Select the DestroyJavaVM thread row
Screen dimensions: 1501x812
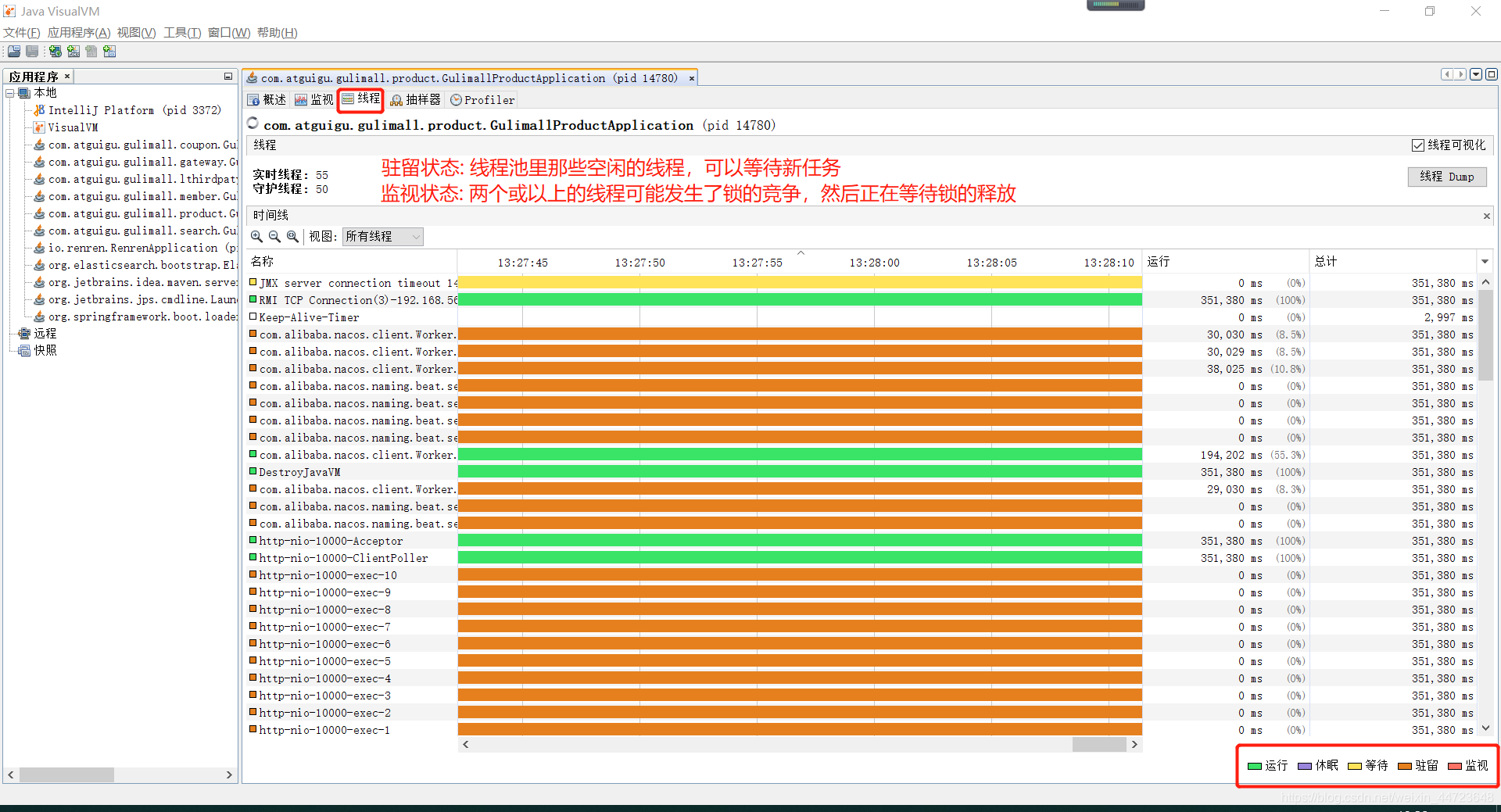[860, 472]
